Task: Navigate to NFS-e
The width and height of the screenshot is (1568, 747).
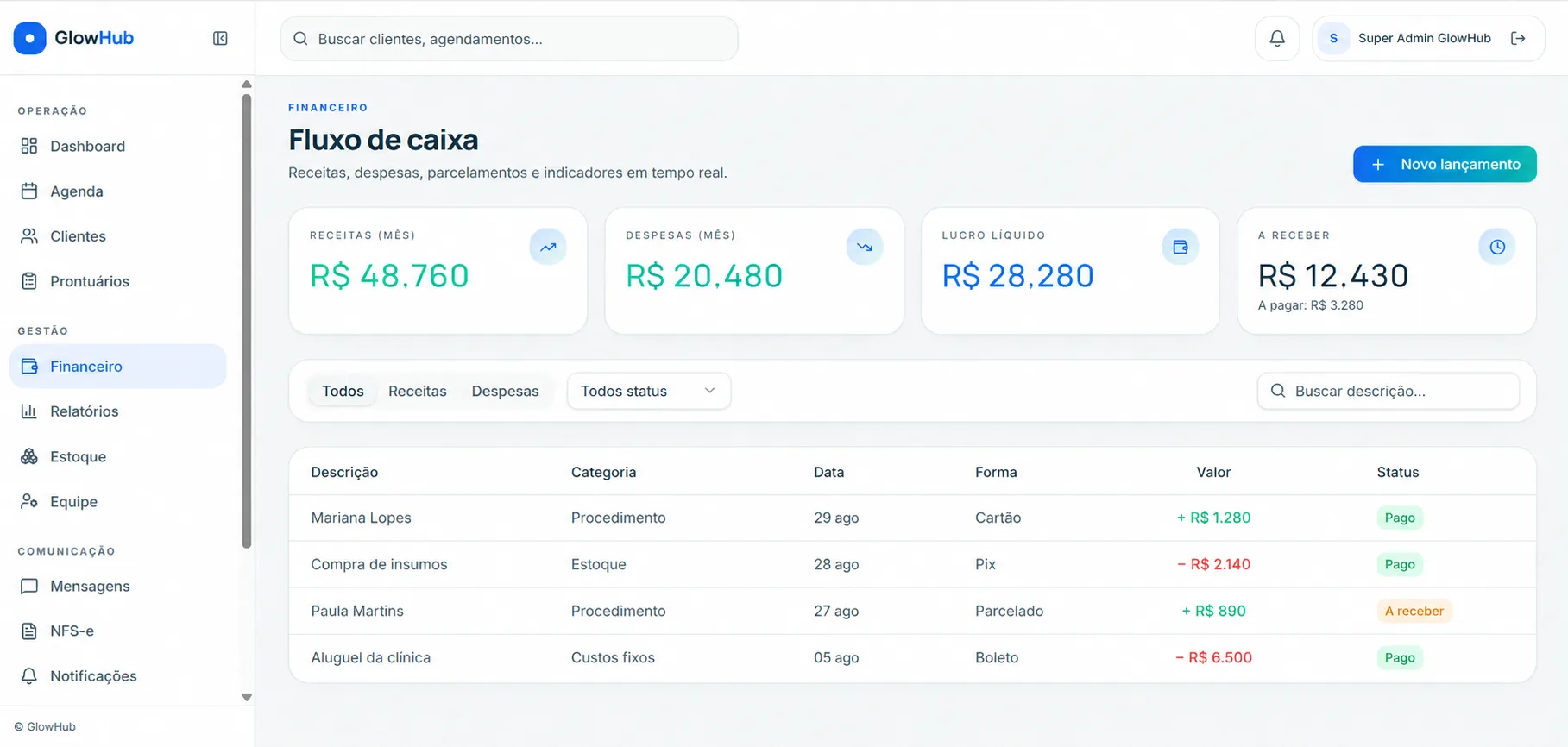Action: [x=118, y=631]
